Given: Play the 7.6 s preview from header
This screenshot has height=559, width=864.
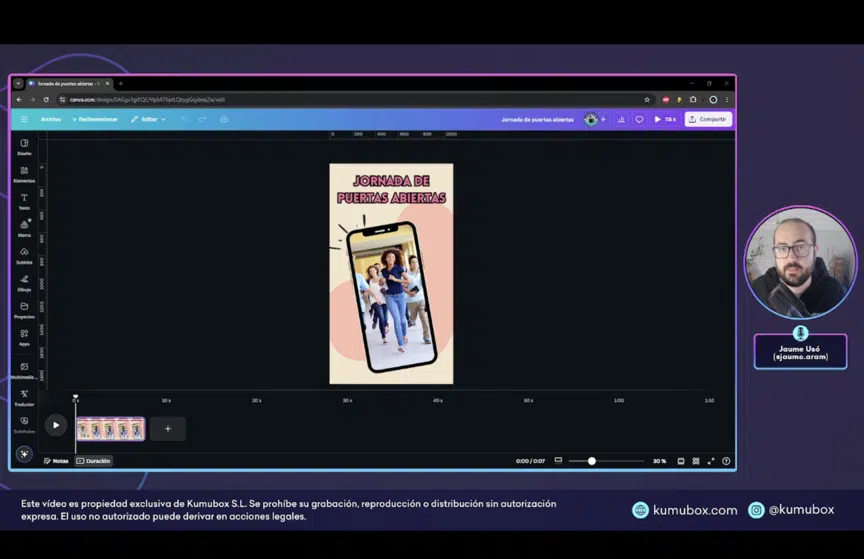Looking at the screenshot, I should point(665,119).
